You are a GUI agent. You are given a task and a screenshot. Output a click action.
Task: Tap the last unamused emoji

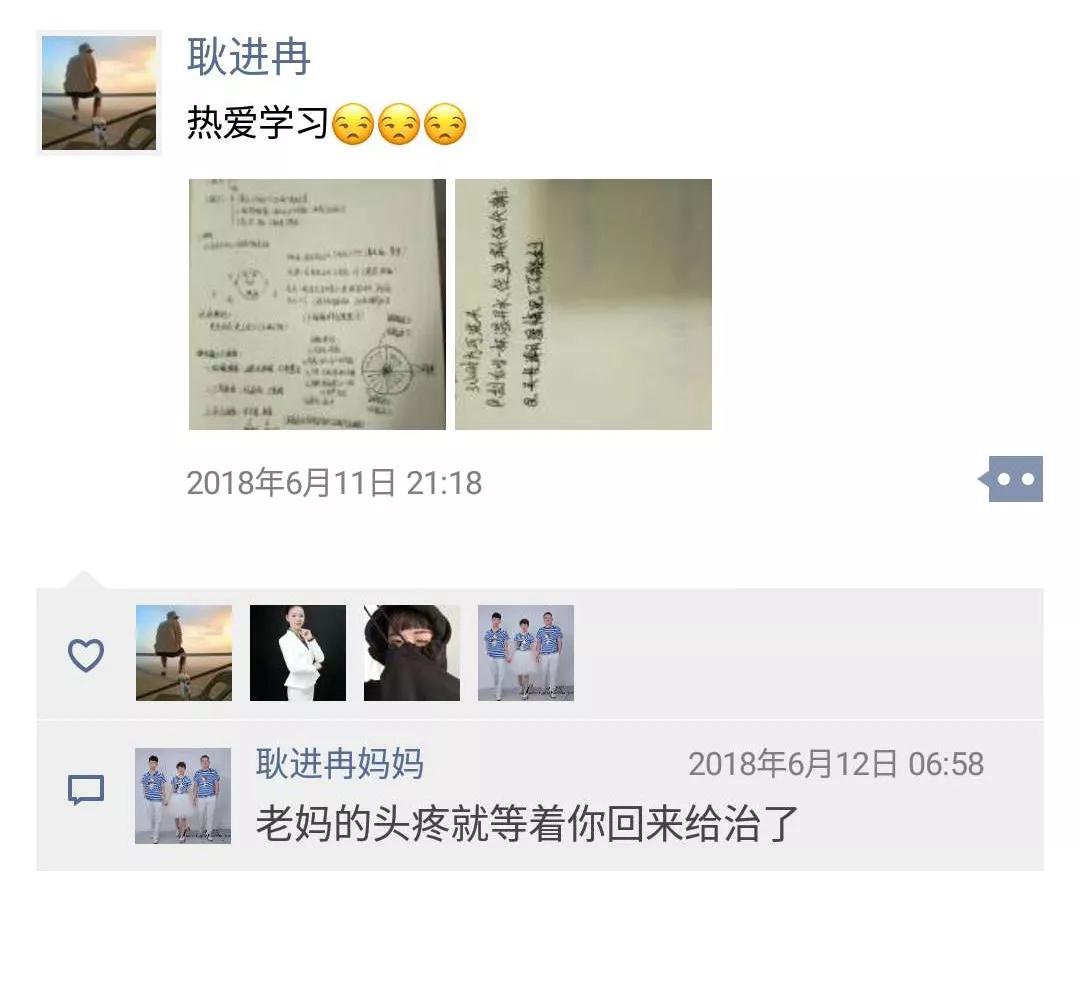coord(445,124)
